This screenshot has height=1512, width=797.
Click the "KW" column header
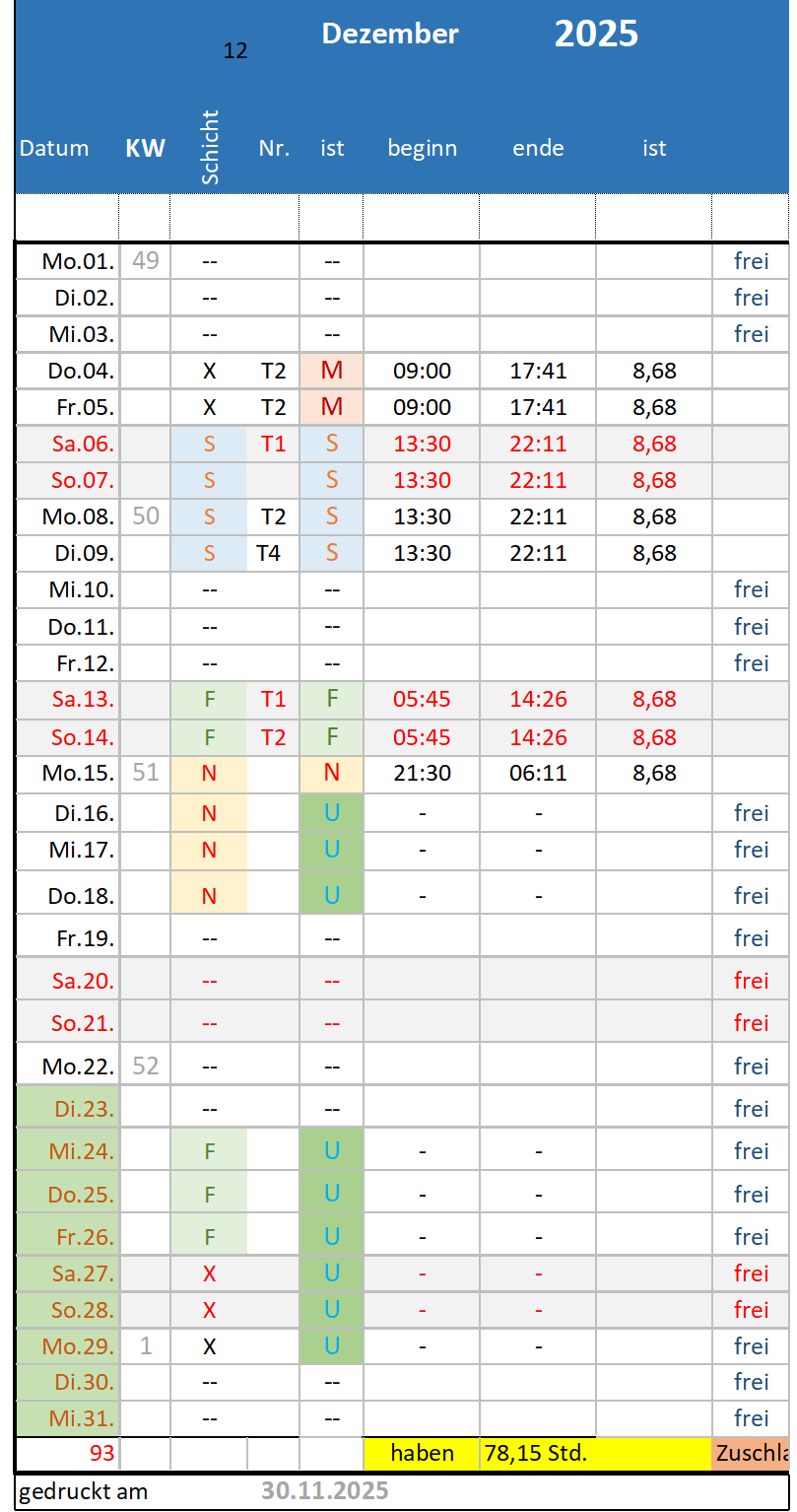tap(145, 149)
